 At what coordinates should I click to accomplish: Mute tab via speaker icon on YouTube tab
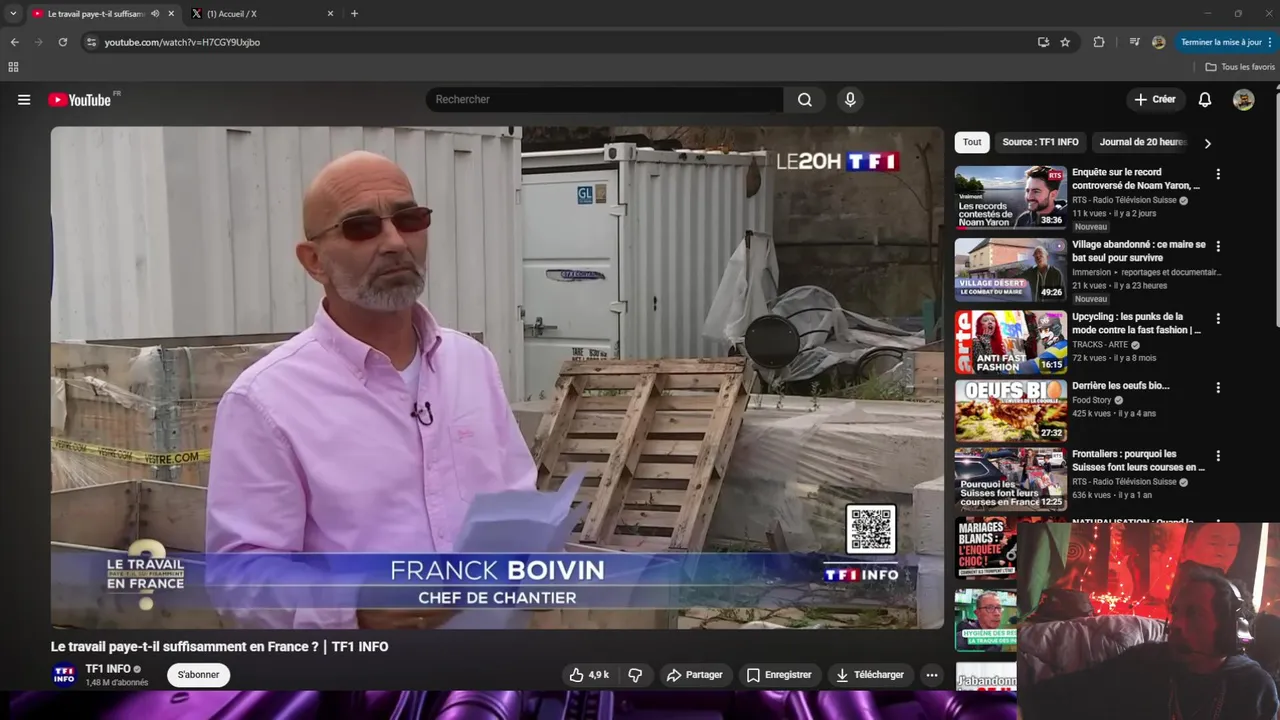click(155, 14)
